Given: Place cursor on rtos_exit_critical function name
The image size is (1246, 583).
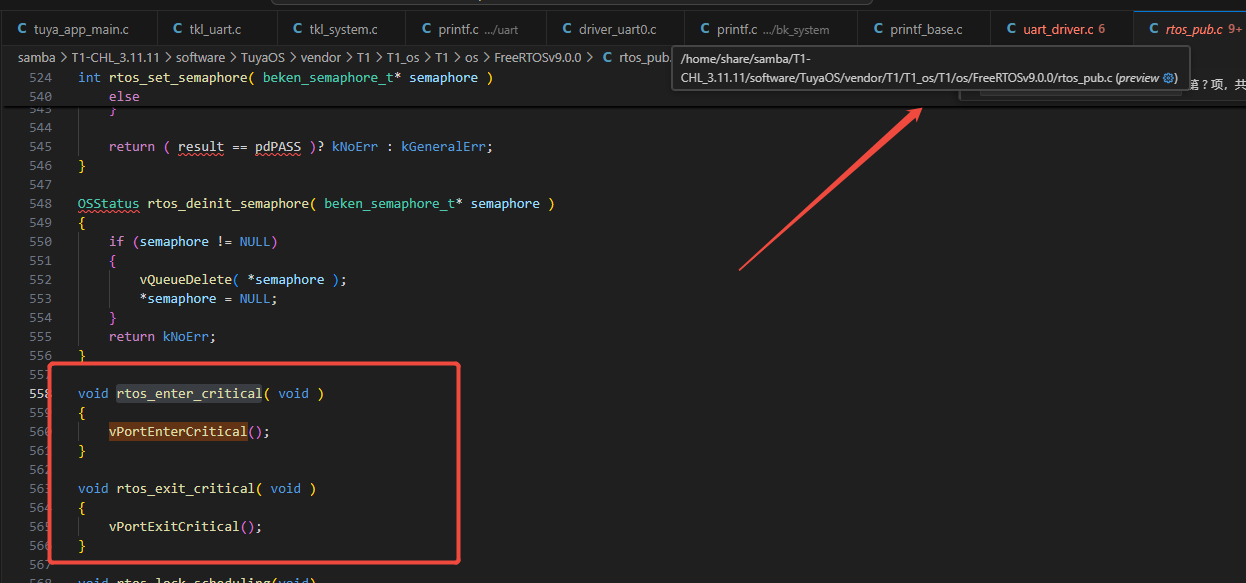Looking at the screenshot, I should (185, 488).
